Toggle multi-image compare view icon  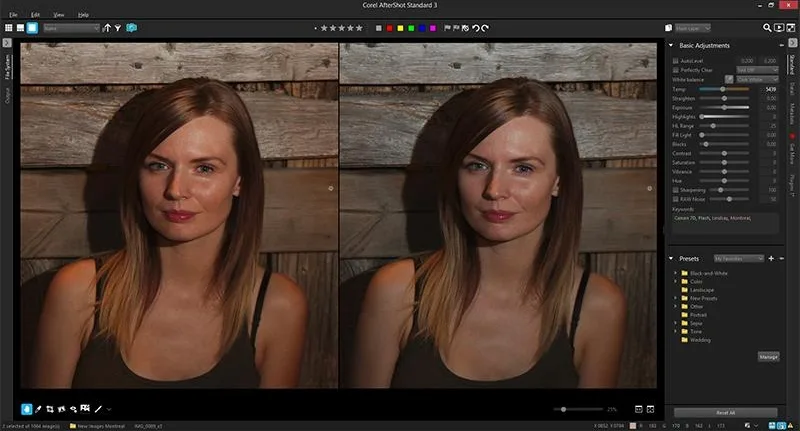(x=638, y=409)
